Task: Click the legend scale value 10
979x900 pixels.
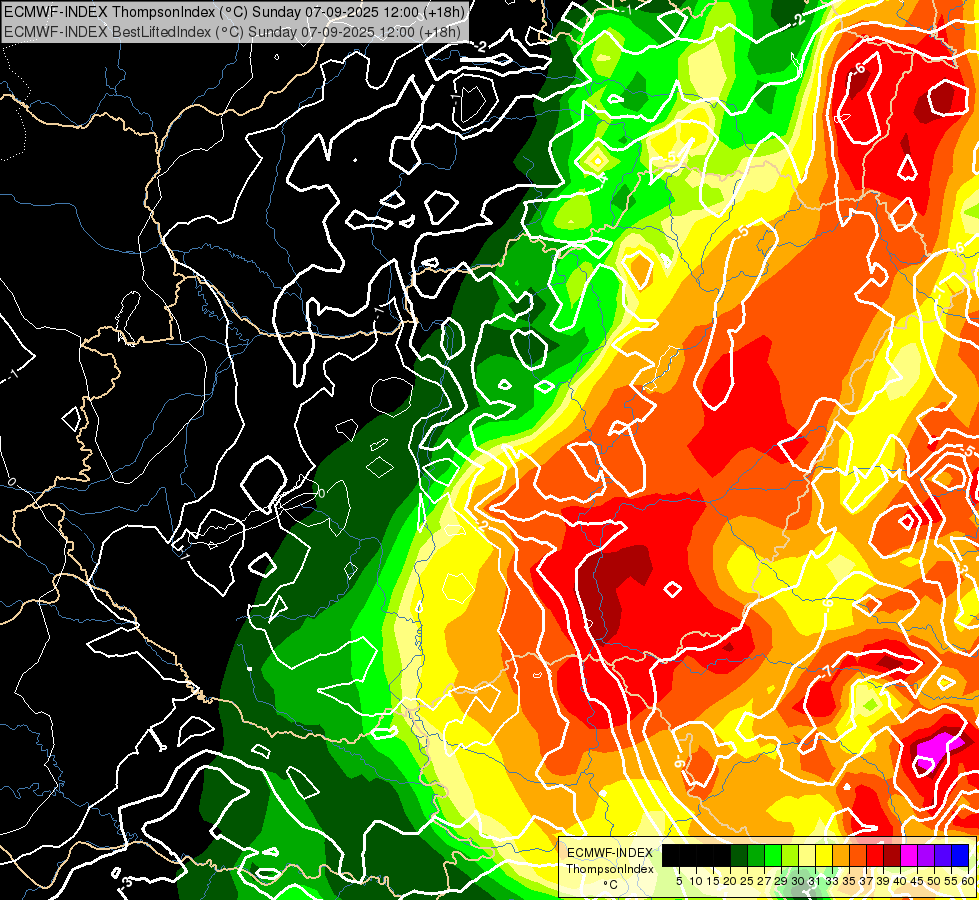Action: (x=696, y=881)
